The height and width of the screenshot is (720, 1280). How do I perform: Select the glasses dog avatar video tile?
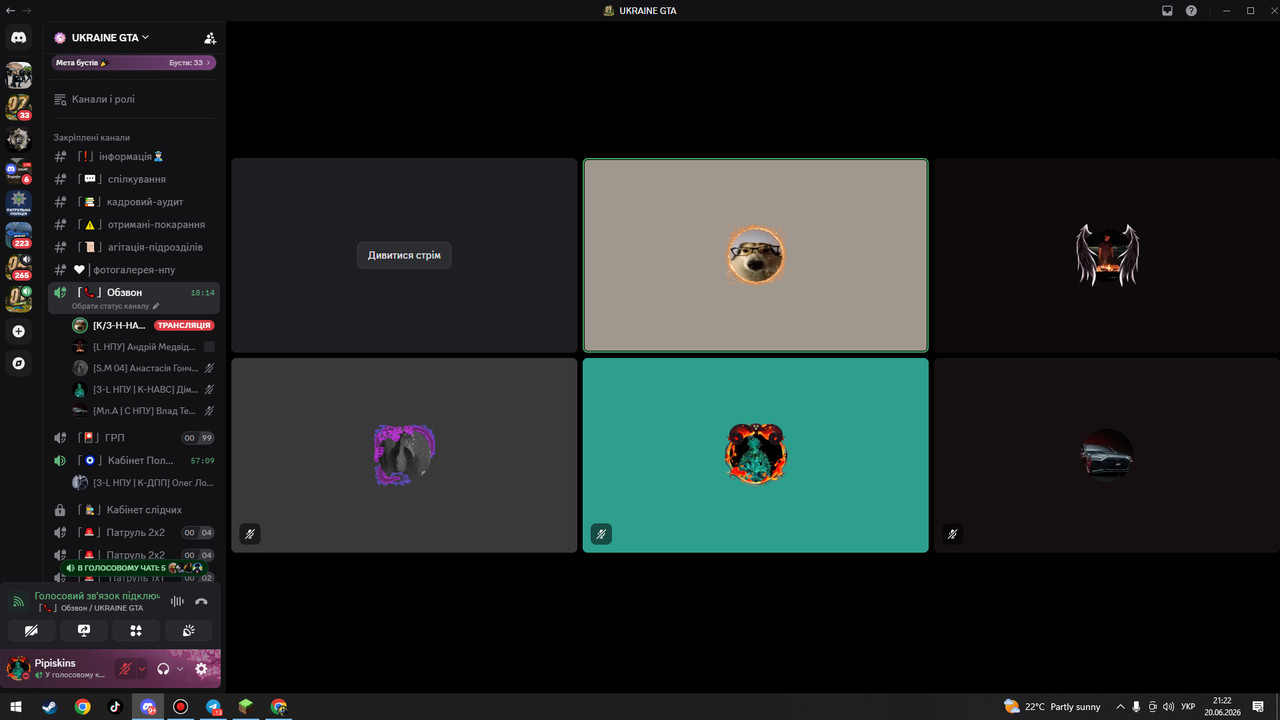coord(755,255)
